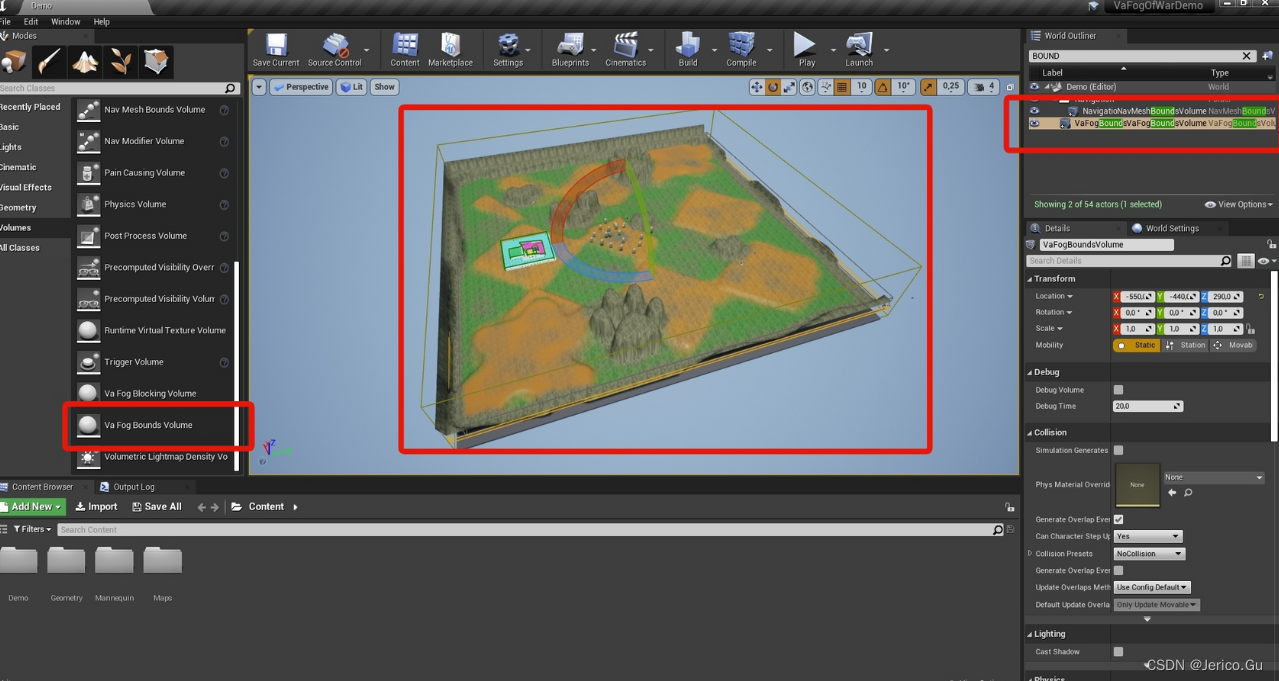Maximize or restore the viewport icon

(x=1009, y=87)
